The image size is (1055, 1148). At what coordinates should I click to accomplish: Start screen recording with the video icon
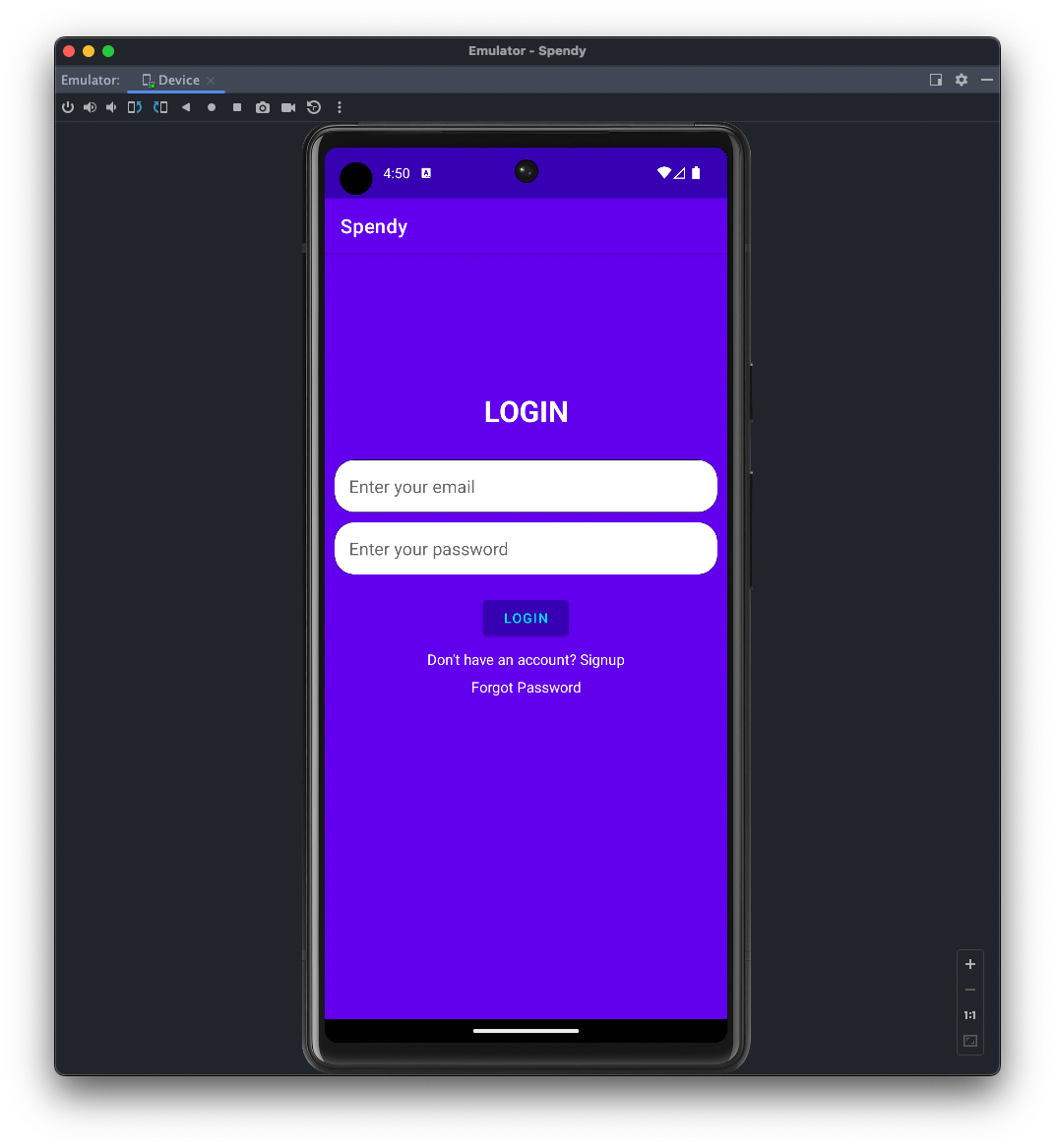(x=287, y=107)
